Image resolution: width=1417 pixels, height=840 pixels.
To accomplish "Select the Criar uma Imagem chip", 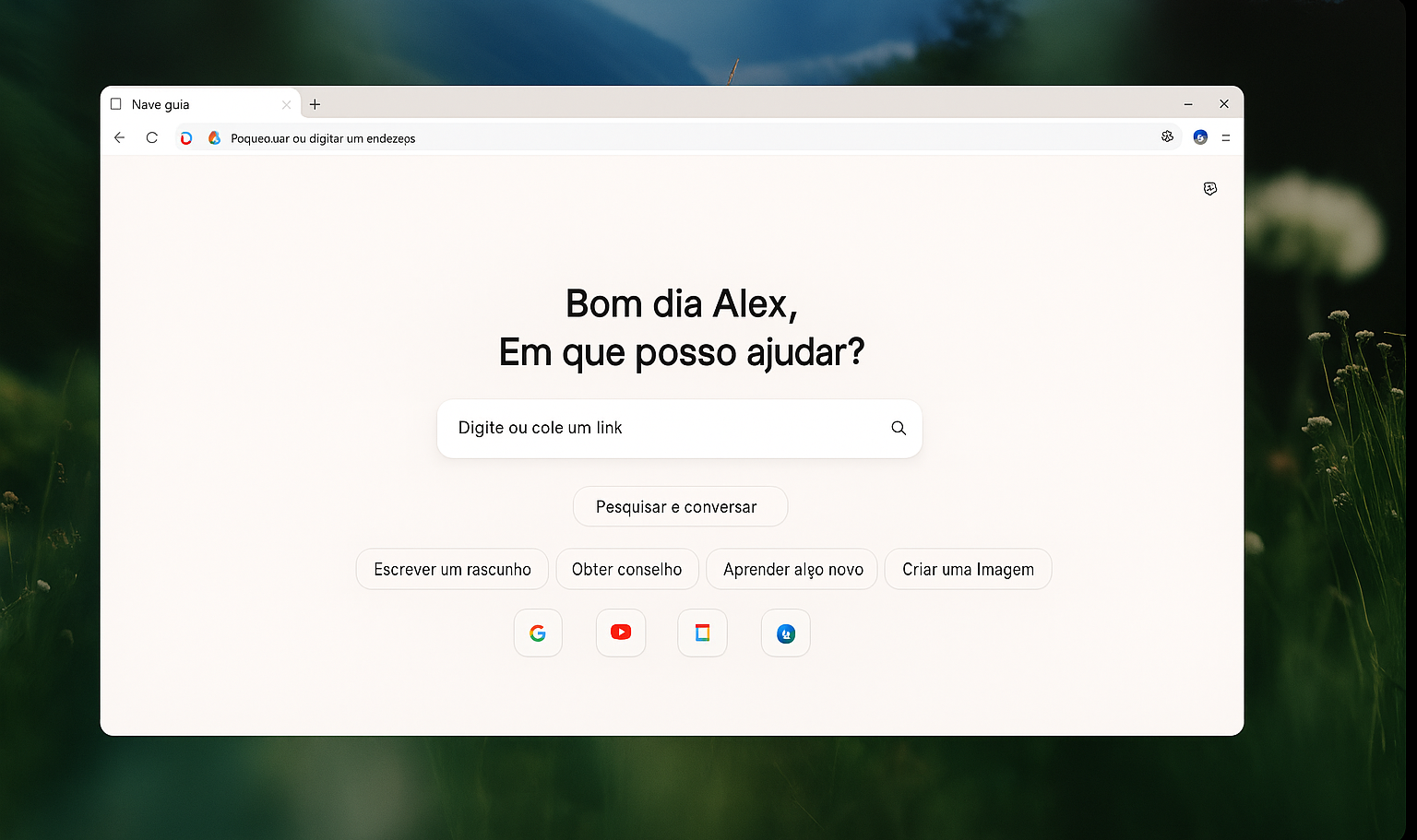I will point(968,569).
